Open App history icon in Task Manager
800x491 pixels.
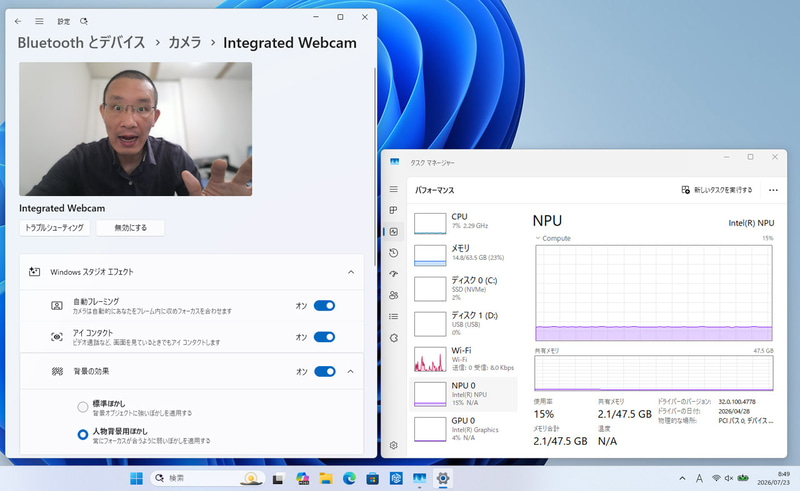[x=393, y=253]
